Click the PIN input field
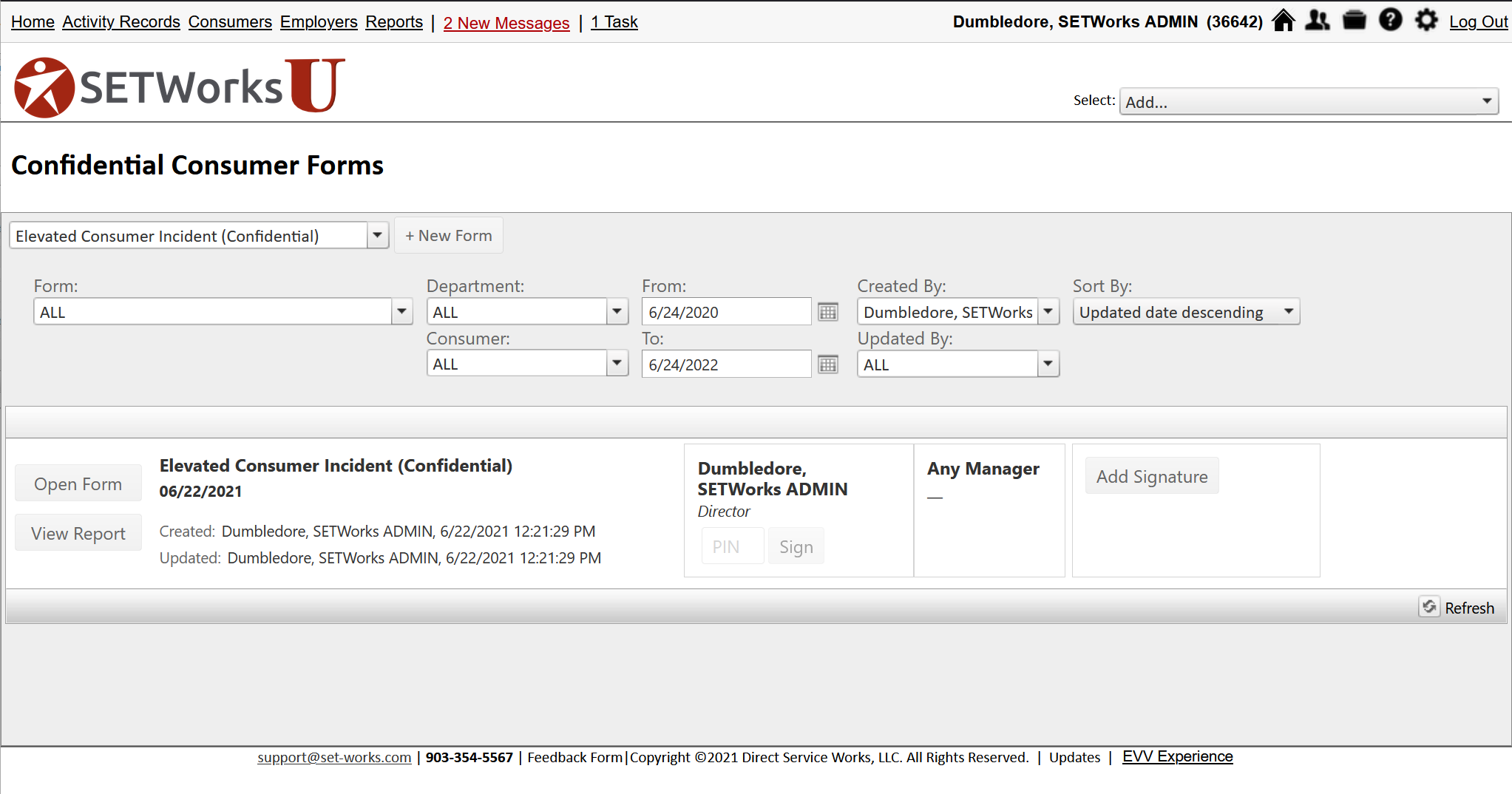This screenshot has height=794, width=1512. click(733, 546)
